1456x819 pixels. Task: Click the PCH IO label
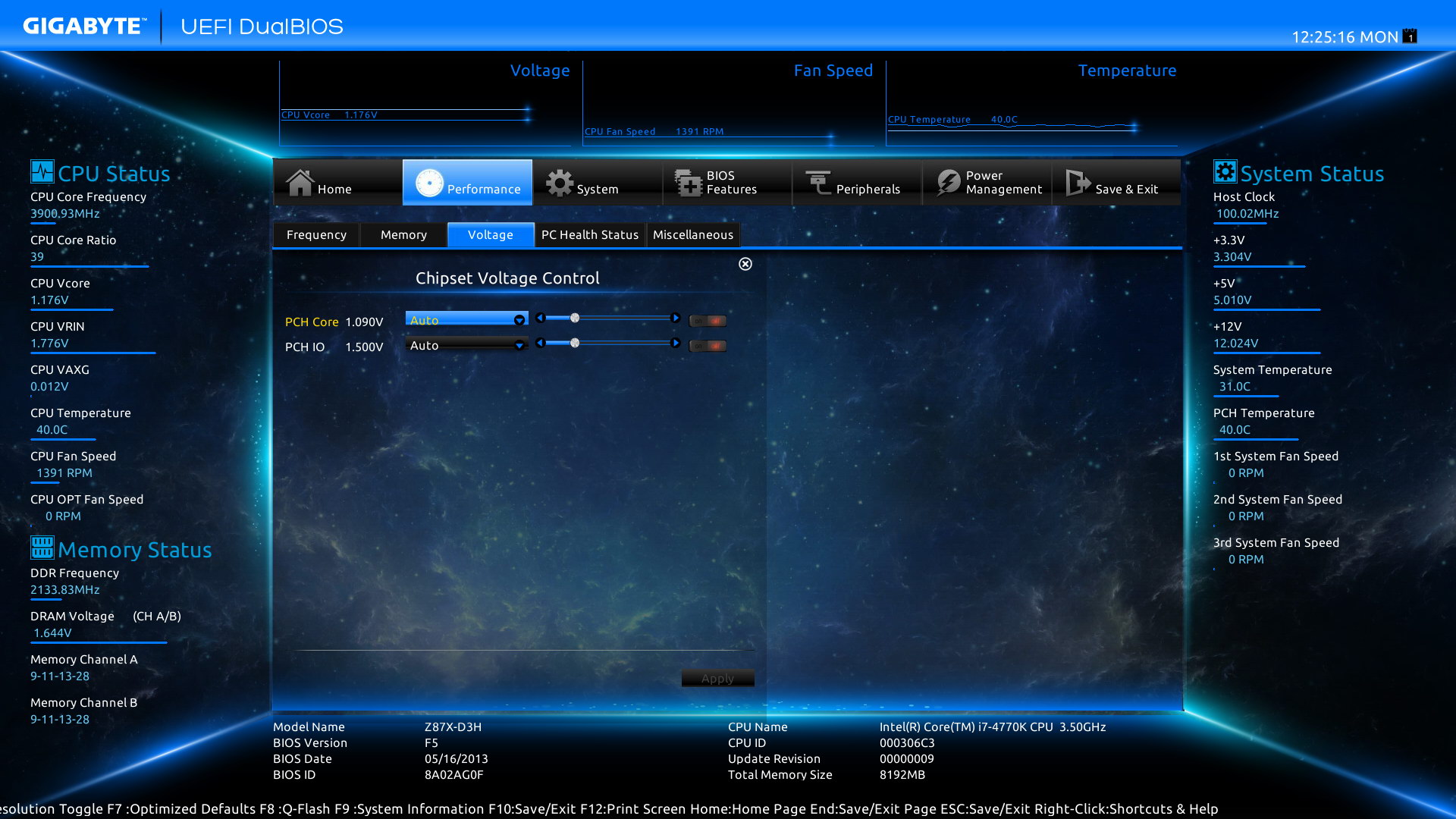click(x=305, y=347)
